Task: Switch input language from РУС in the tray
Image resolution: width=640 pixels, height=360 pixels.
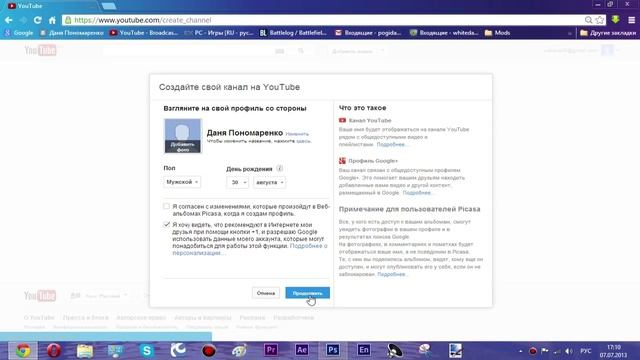Action: (x=586, y=351)
